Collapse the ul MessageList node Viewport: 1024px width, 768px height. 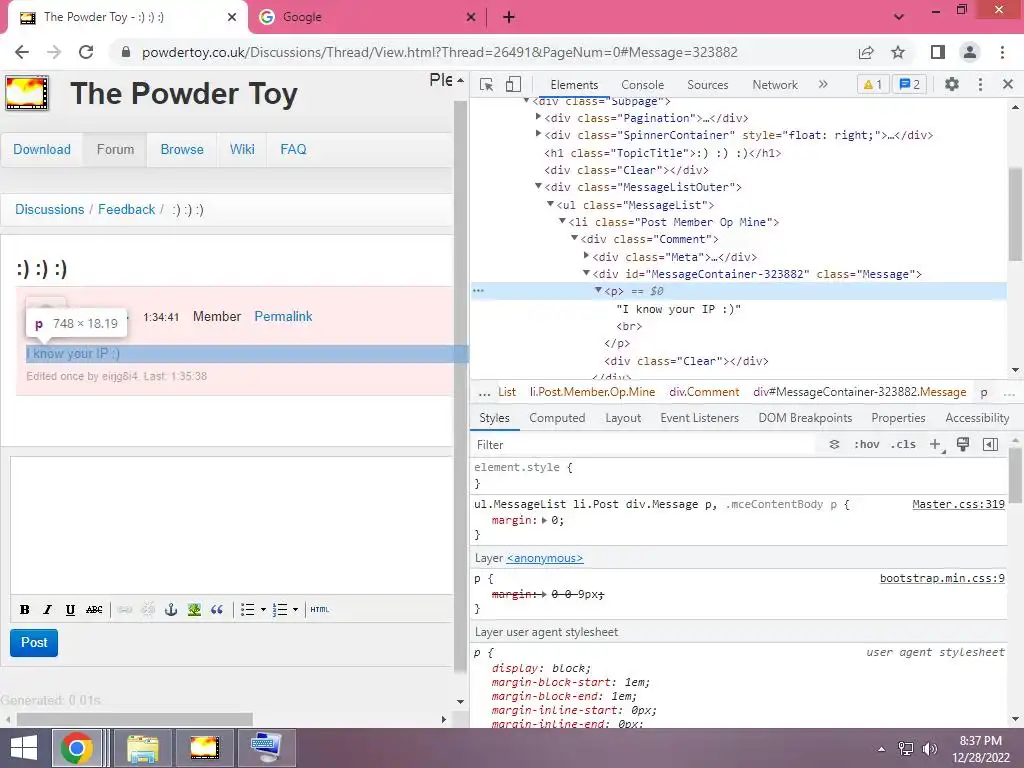(551, 204)
